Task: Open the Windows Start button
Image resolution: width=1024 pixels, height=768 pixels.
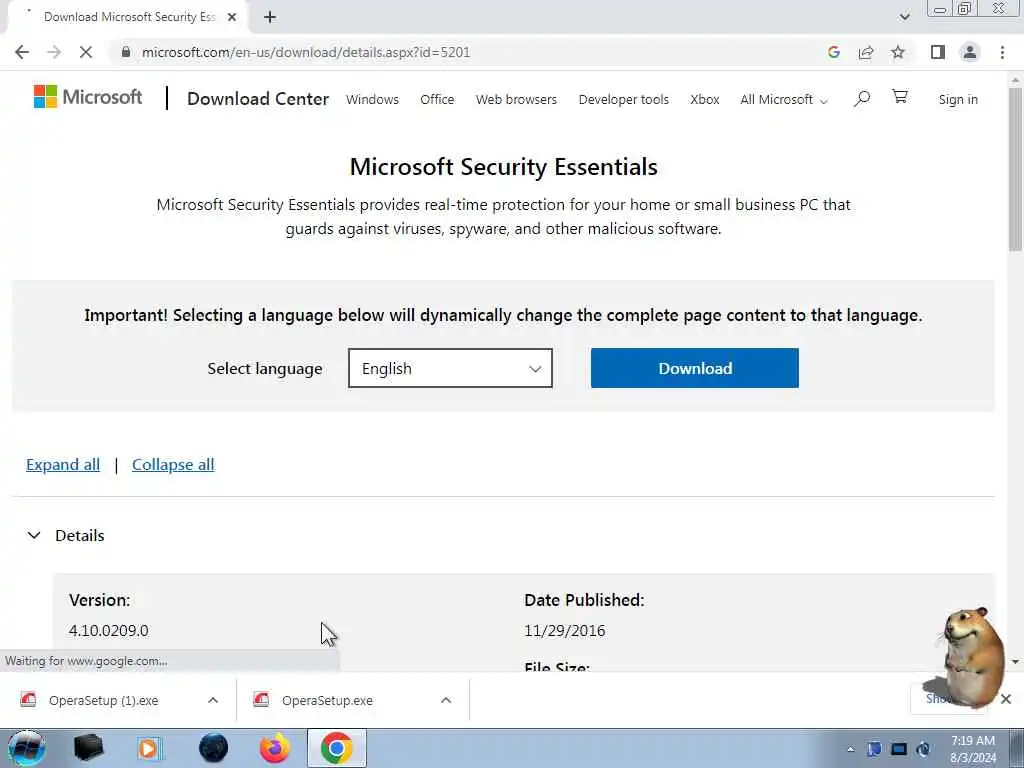Action: [x=26, y=748]
